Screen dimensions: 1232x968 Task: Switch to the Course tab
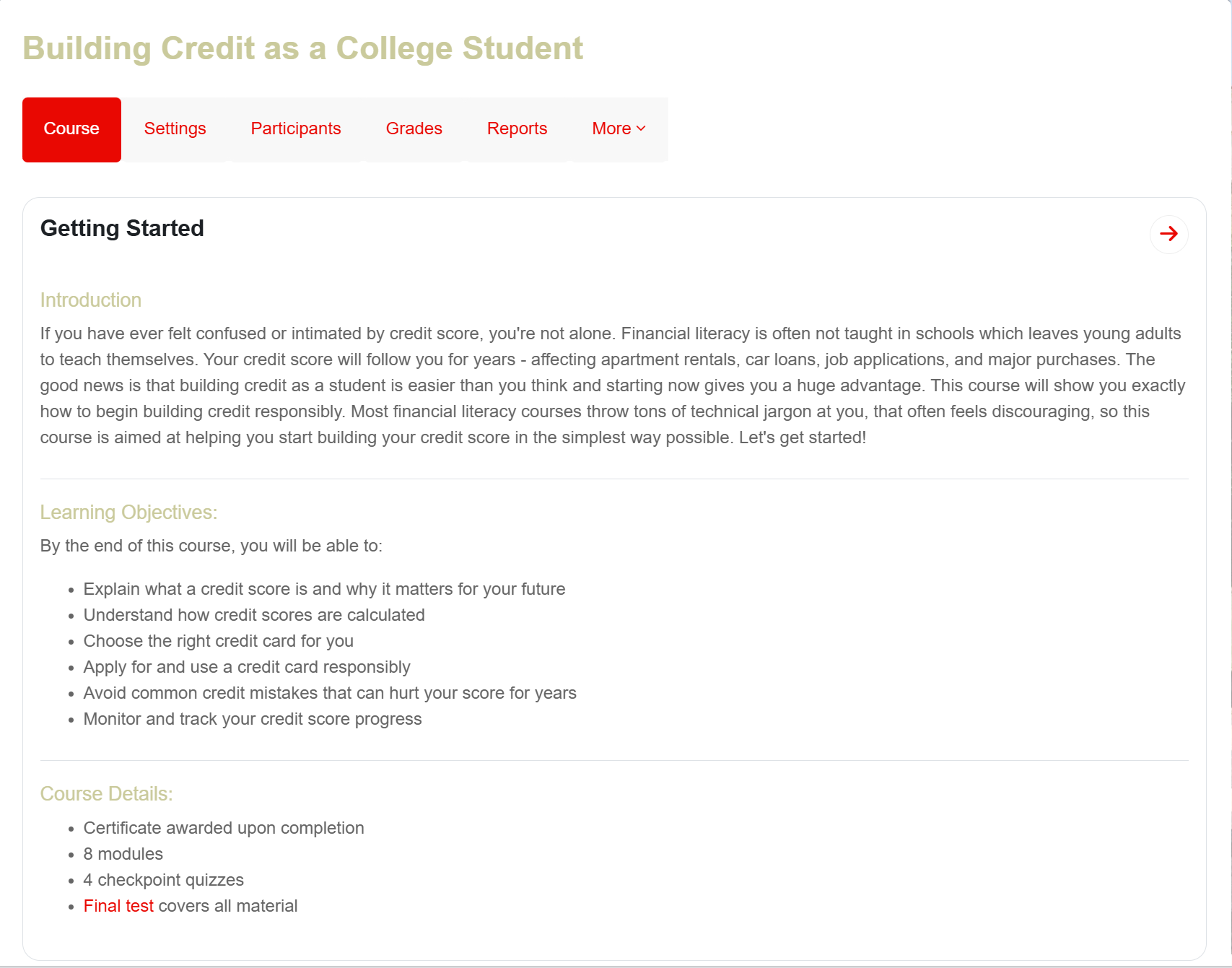point(71,129)
